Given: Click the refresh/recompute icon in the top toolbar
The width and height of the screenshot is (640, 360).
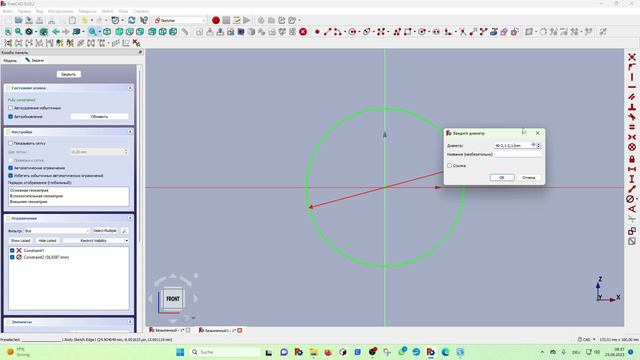Looking at the screenshot, I should (x=131, y=20).
